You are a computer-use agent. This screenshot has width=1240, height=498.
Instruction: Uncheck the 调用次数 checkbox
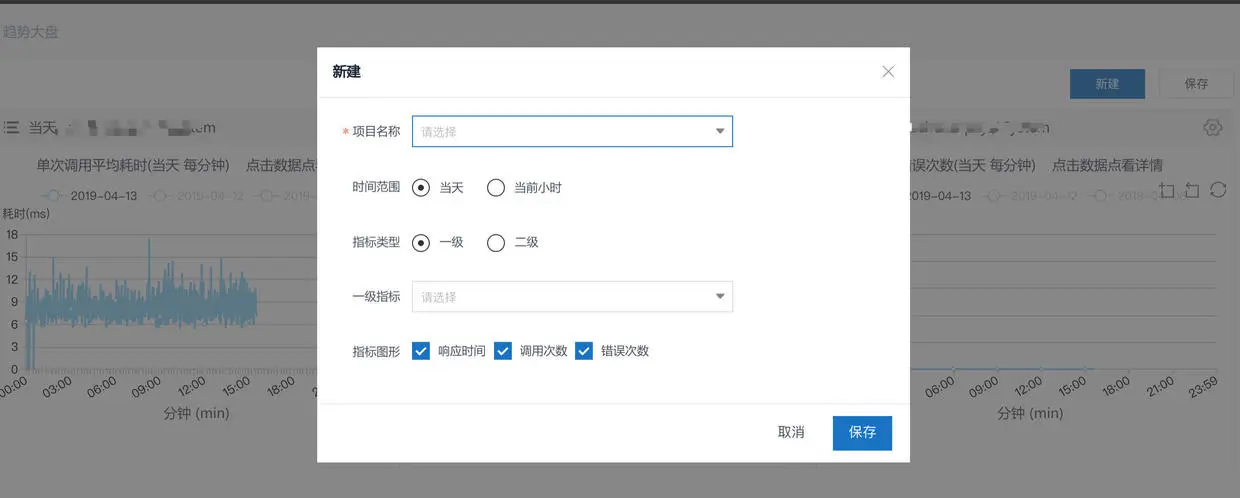click(x=503, y=351)
